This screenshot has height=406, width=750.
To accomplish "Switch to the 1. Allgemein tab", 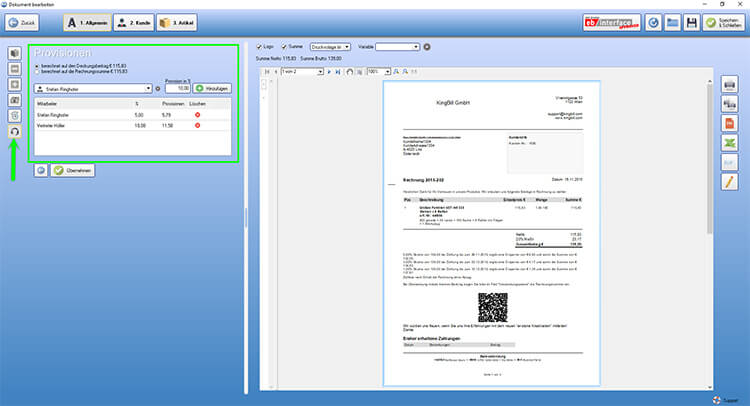I will point(88,22).
